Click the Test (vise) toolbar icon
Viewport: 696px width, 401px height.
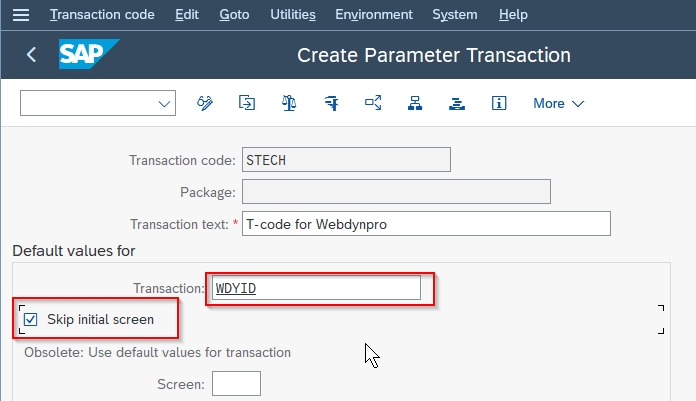[331, 103]
